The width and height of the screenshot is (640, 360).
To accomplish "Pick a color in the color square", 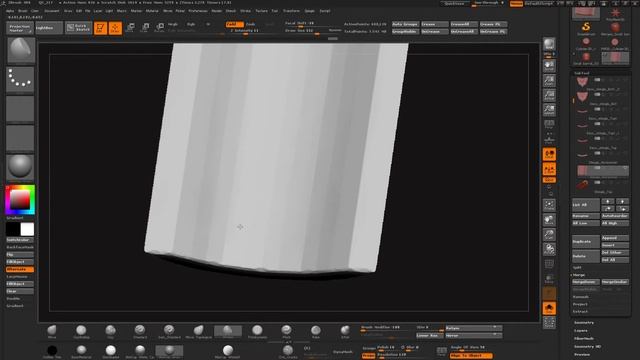I will point(20,200).
